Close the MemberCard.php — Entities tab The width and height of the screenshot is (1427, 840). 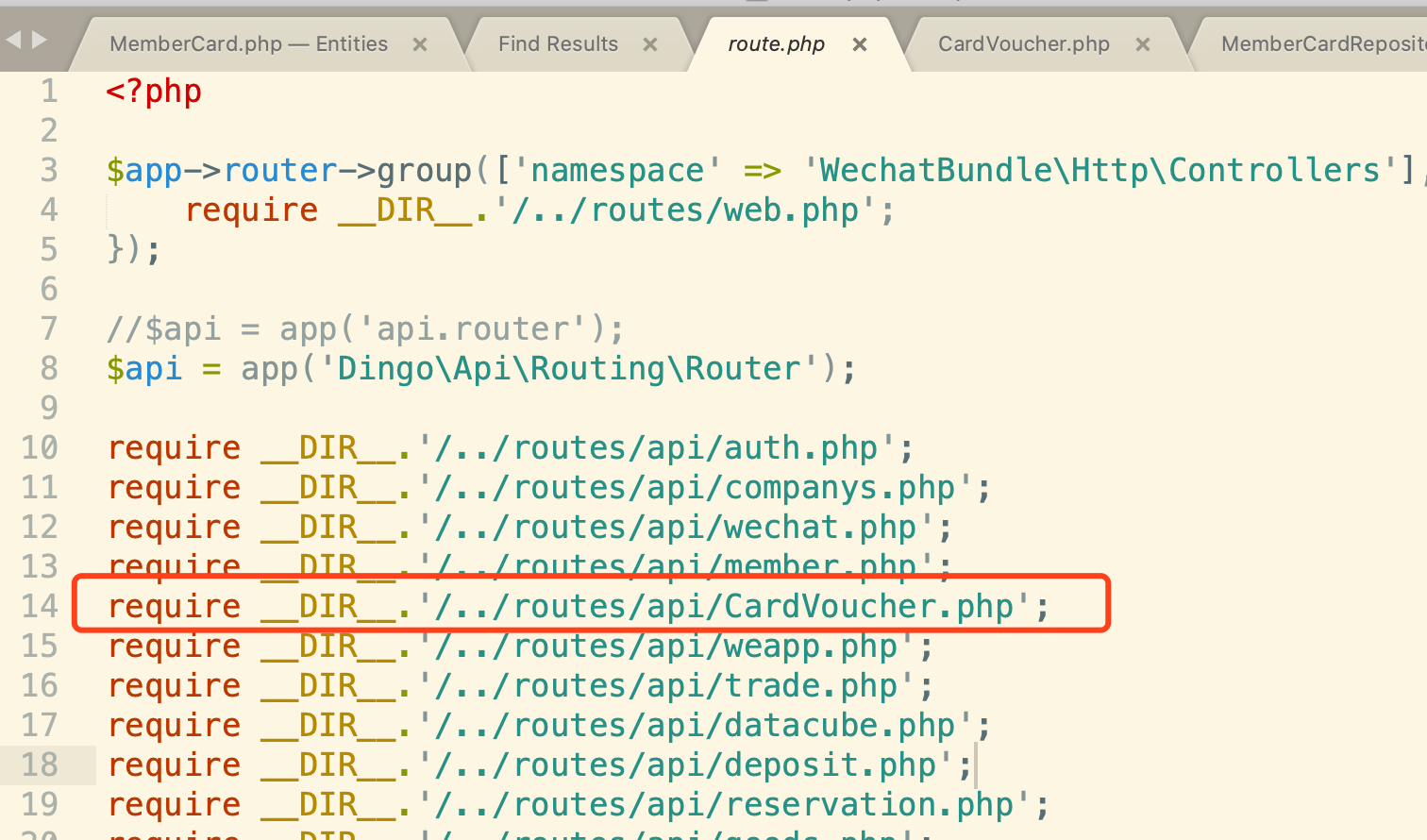420,44
